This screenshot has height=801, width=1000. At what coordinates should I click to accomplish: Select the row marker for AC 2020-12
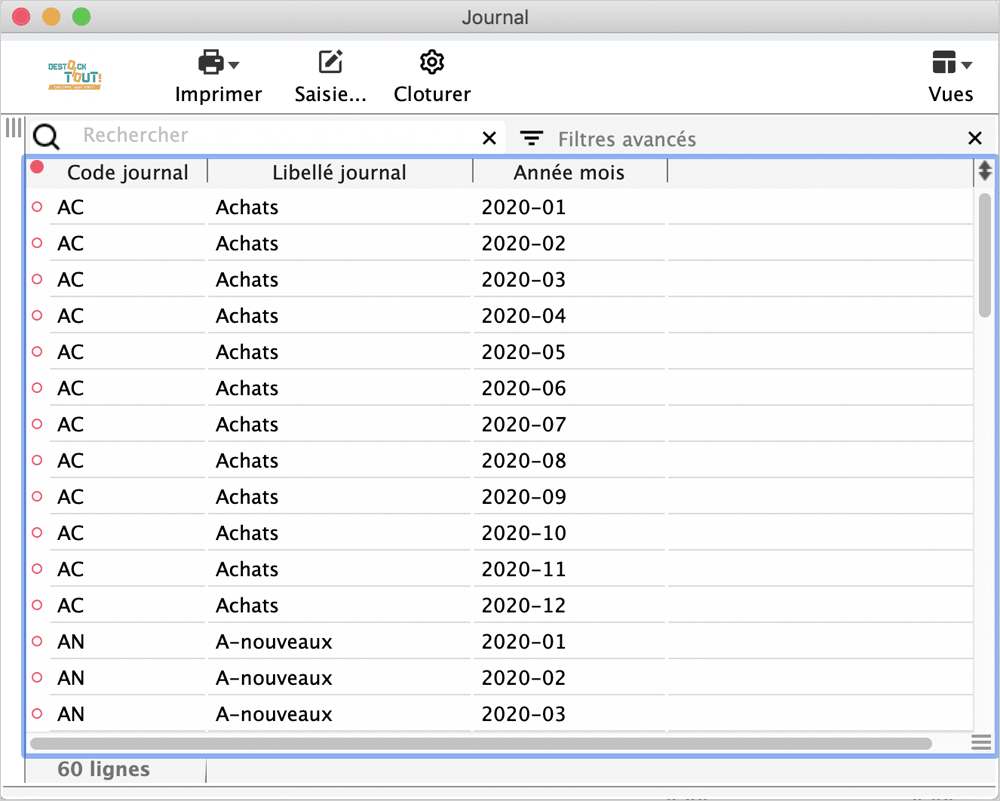pyautogui.click(x=37, y=605)
